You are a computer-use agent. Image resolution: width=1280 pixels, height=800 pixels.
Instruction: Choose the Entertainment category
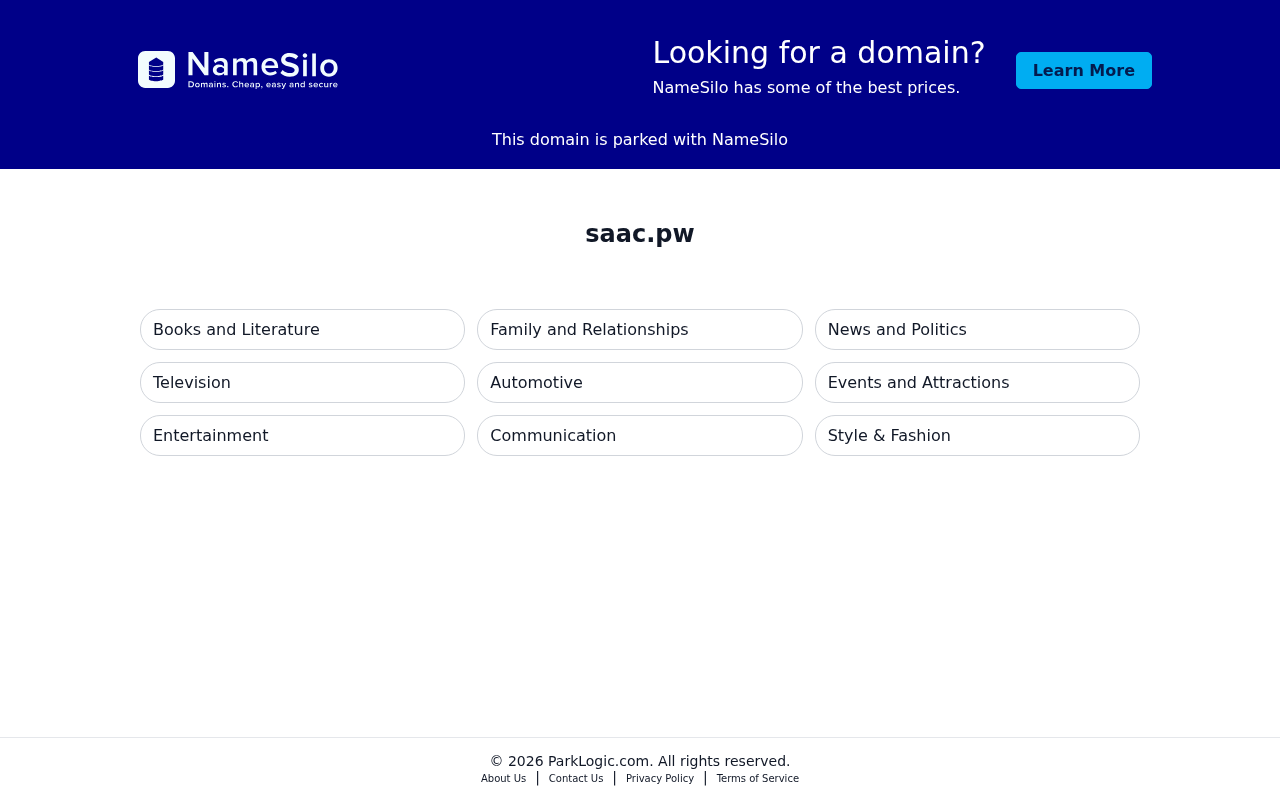pos(302,436)
